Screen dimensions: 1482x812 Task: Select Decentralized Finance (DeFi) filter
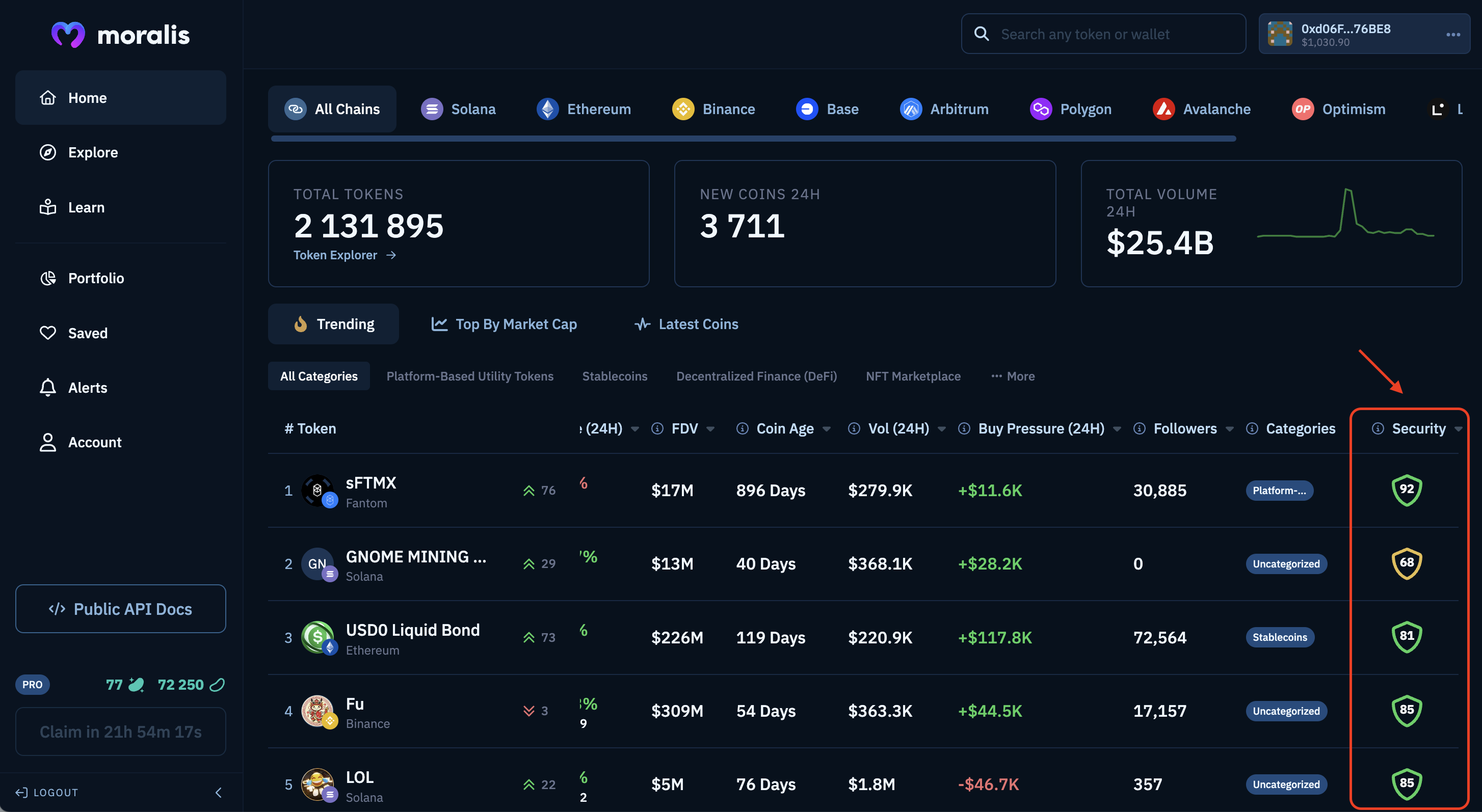point(756,376)
